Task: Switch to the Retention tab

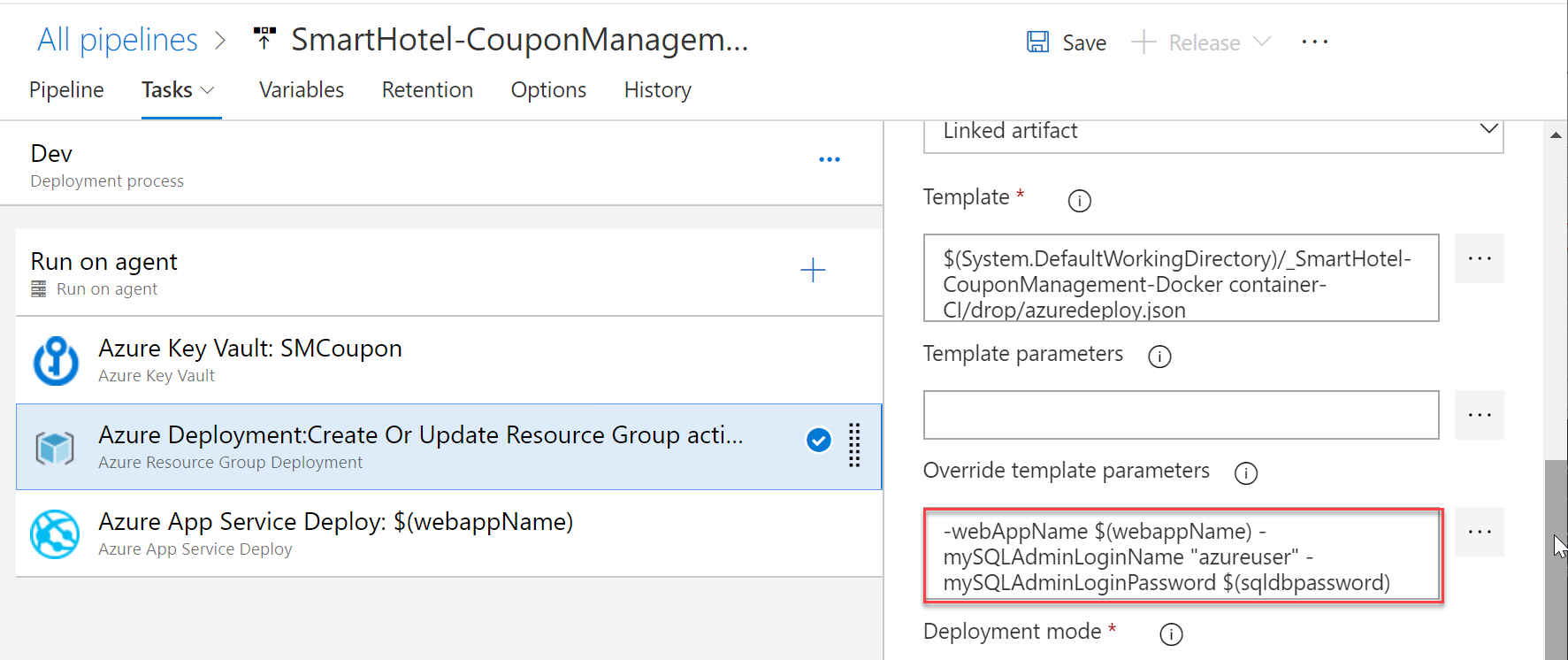Action: coord(427,90)
